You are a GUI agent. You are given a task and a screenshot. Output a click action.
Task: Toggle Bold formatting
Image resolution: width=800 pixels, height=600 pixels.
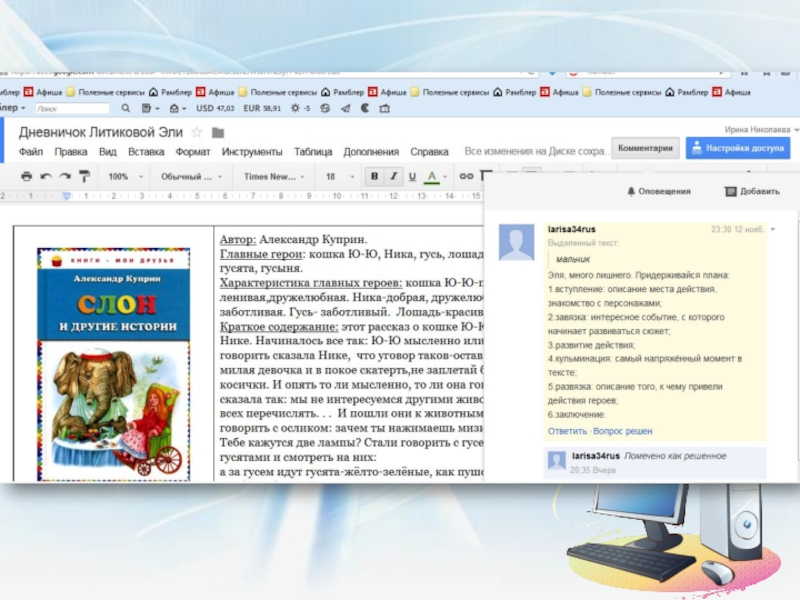click(374, 176)
